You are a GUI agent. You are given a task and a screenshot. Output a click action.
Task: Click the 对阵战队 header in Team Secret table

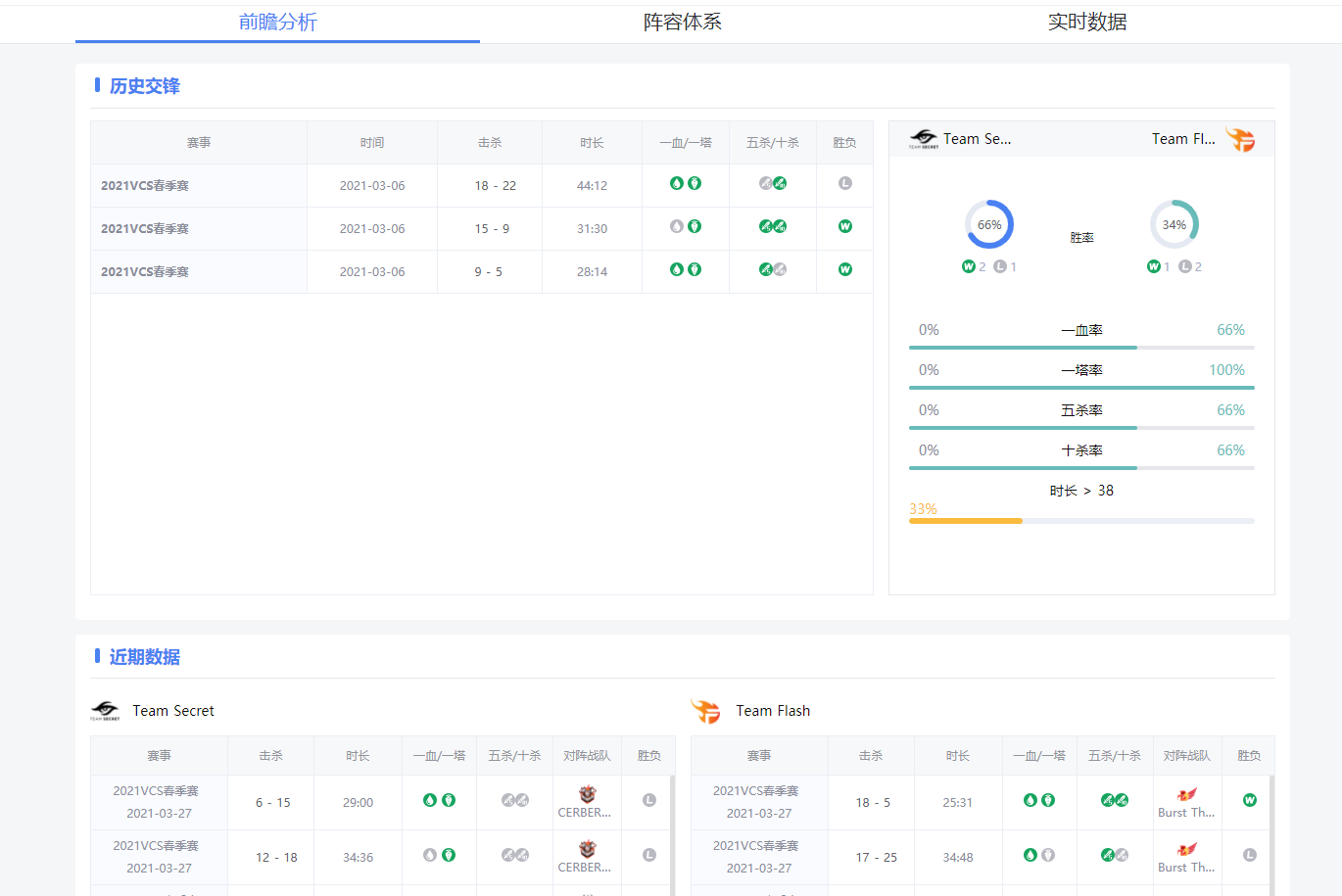(587, 756)
